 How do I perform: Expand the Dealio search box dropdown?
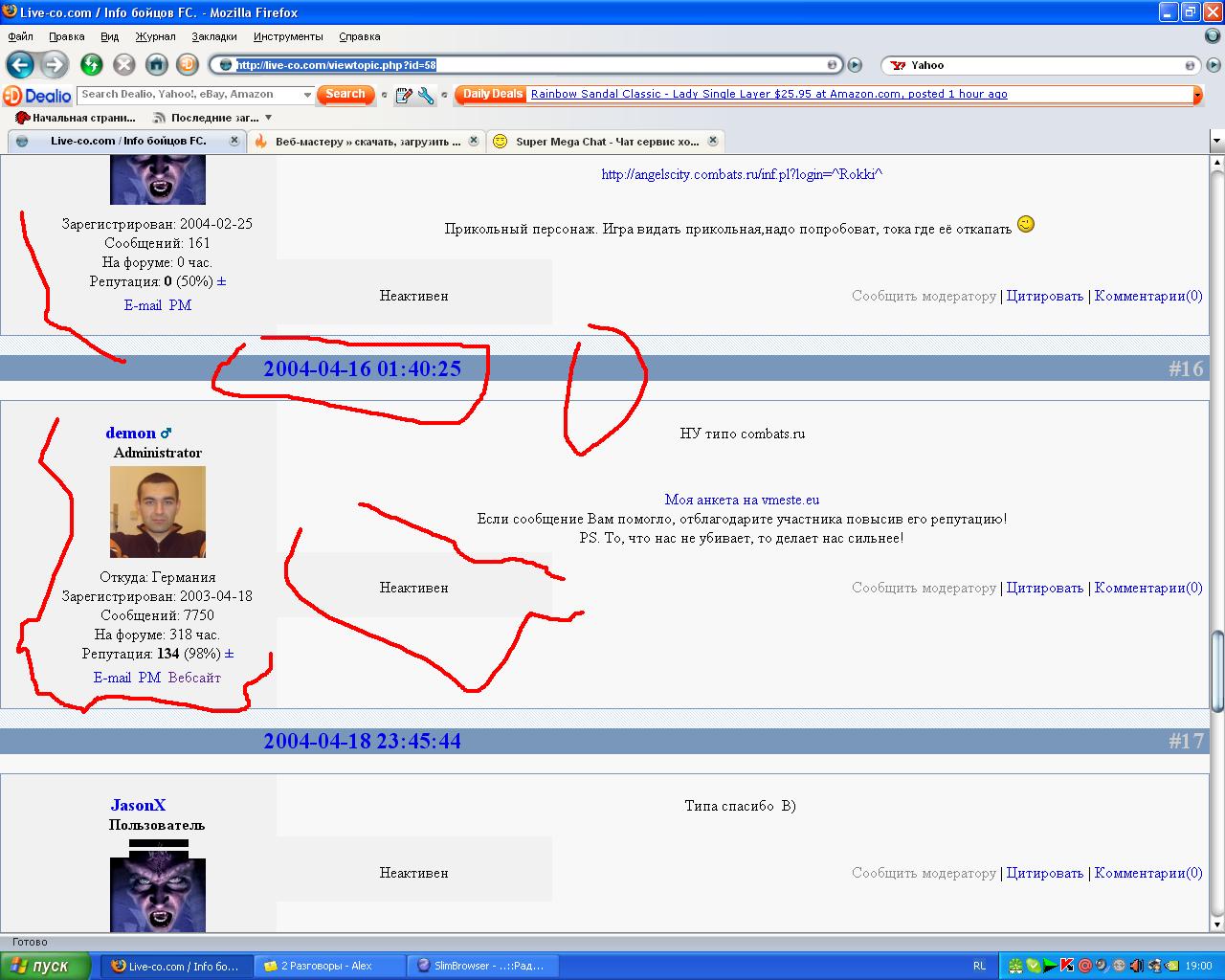[307, 95]
